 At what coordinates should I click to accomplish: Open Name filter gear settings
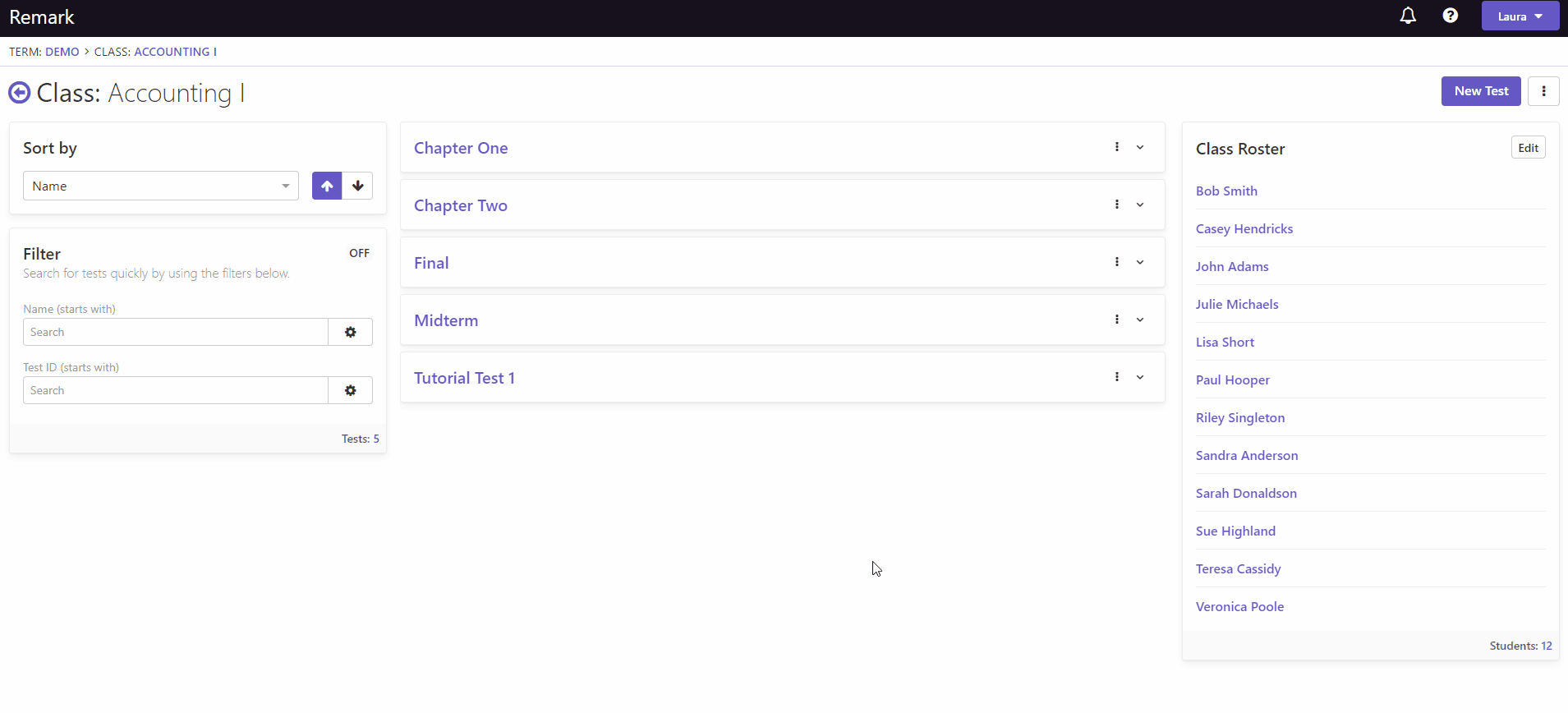coord(351,332)
